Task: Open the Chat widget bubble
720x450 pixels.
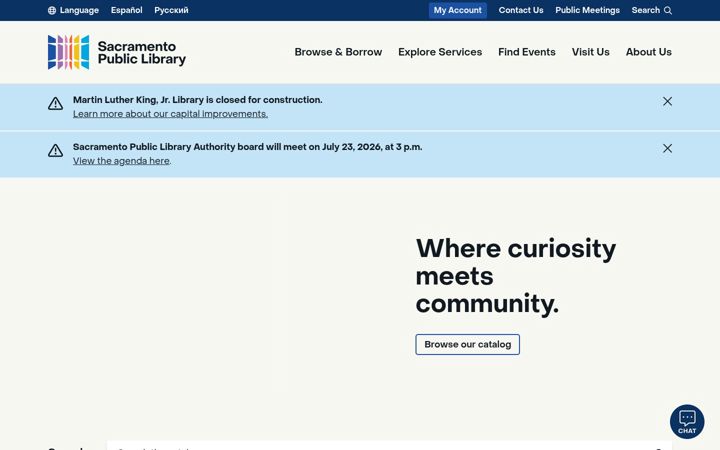Action: [x=687, y=422]
